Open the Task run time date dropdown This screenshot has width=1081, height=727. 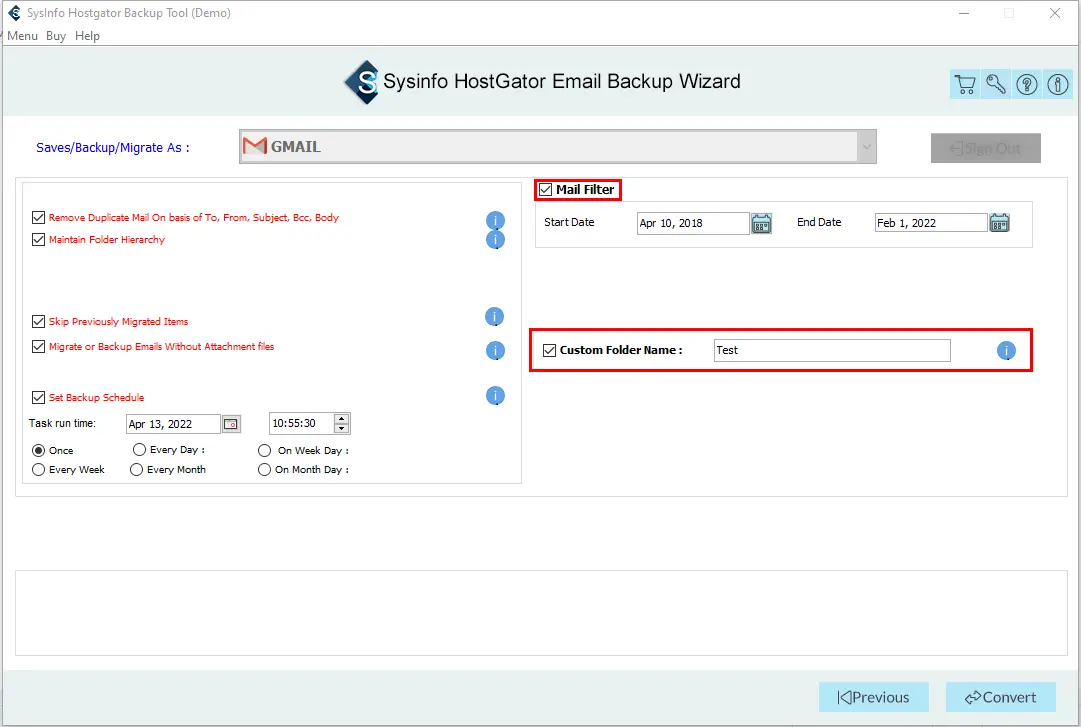[x=231, y=424]
